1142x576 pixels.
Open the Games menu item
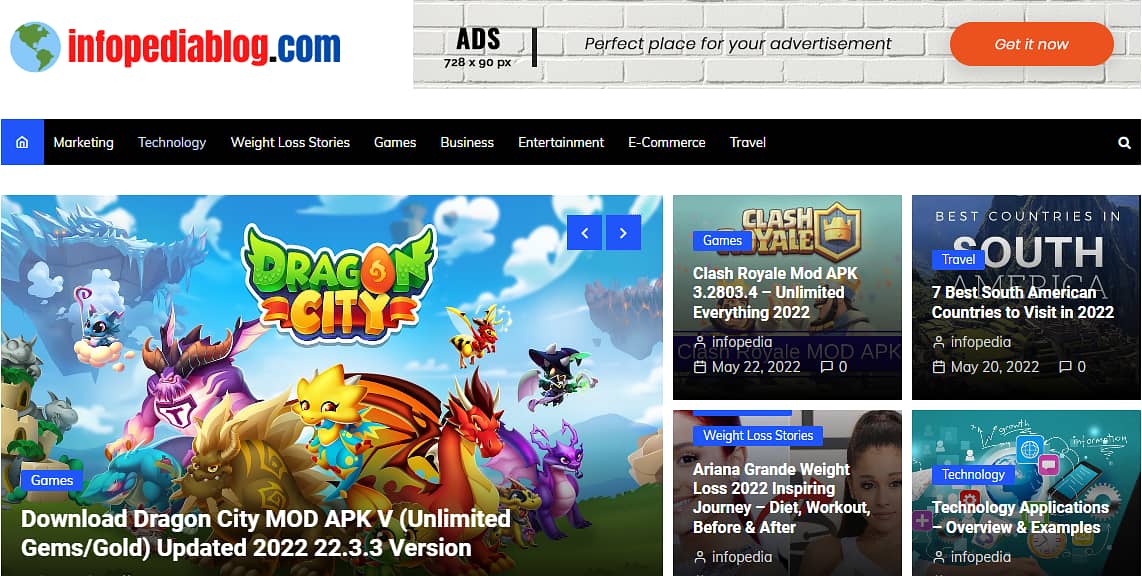click(x=395, y=143)
